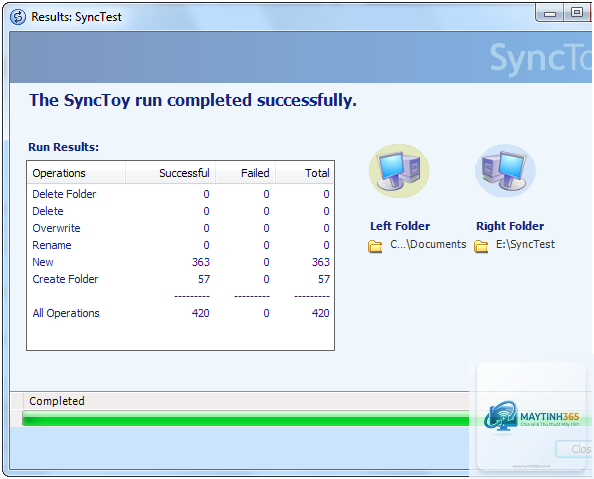Image resolution: width=594 pixels, height=479 pixels.
Task: Click the Right Folder computer icon
Action: coord(505,171)
